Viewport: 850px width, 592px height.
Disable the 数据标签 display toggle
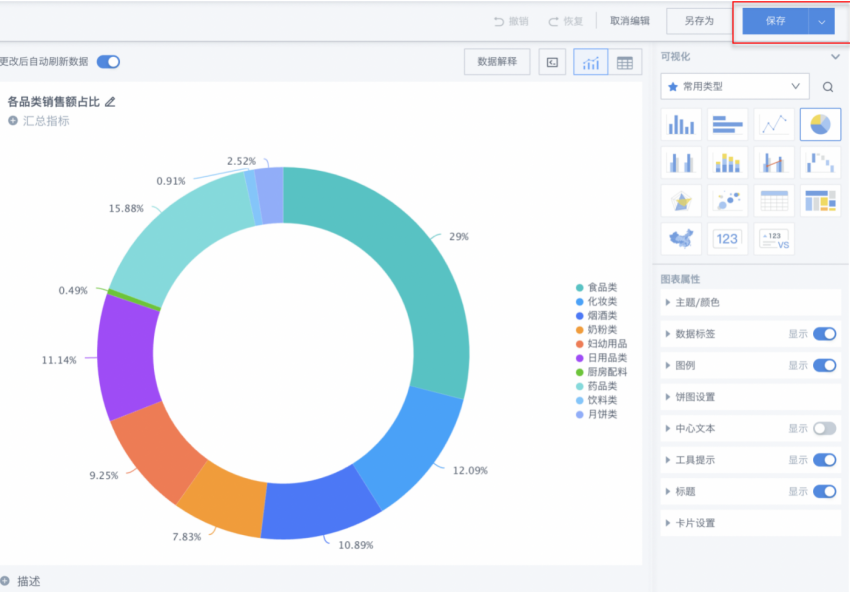824,334
